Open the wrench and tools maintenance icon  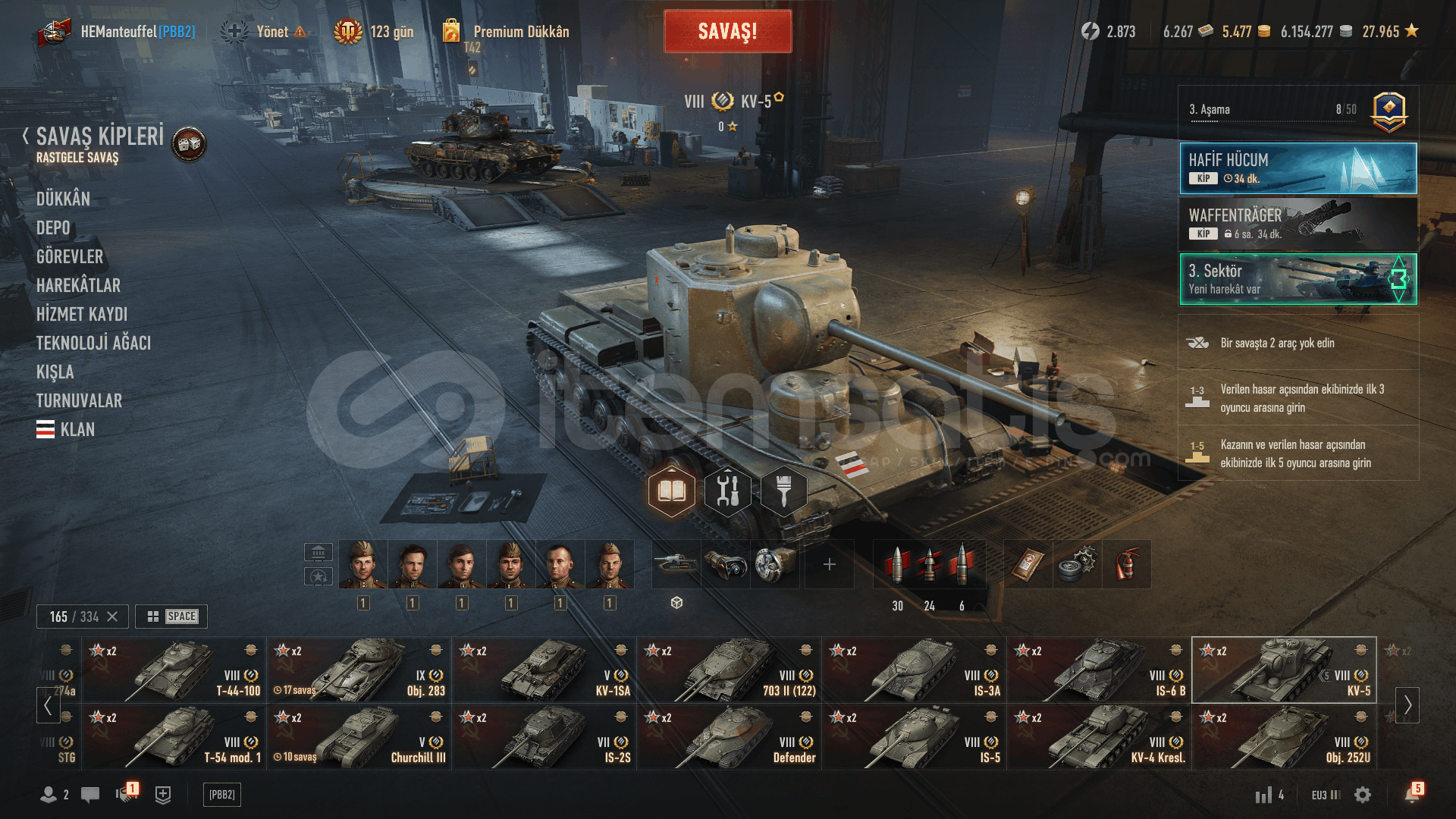click(x=727, y=491)
